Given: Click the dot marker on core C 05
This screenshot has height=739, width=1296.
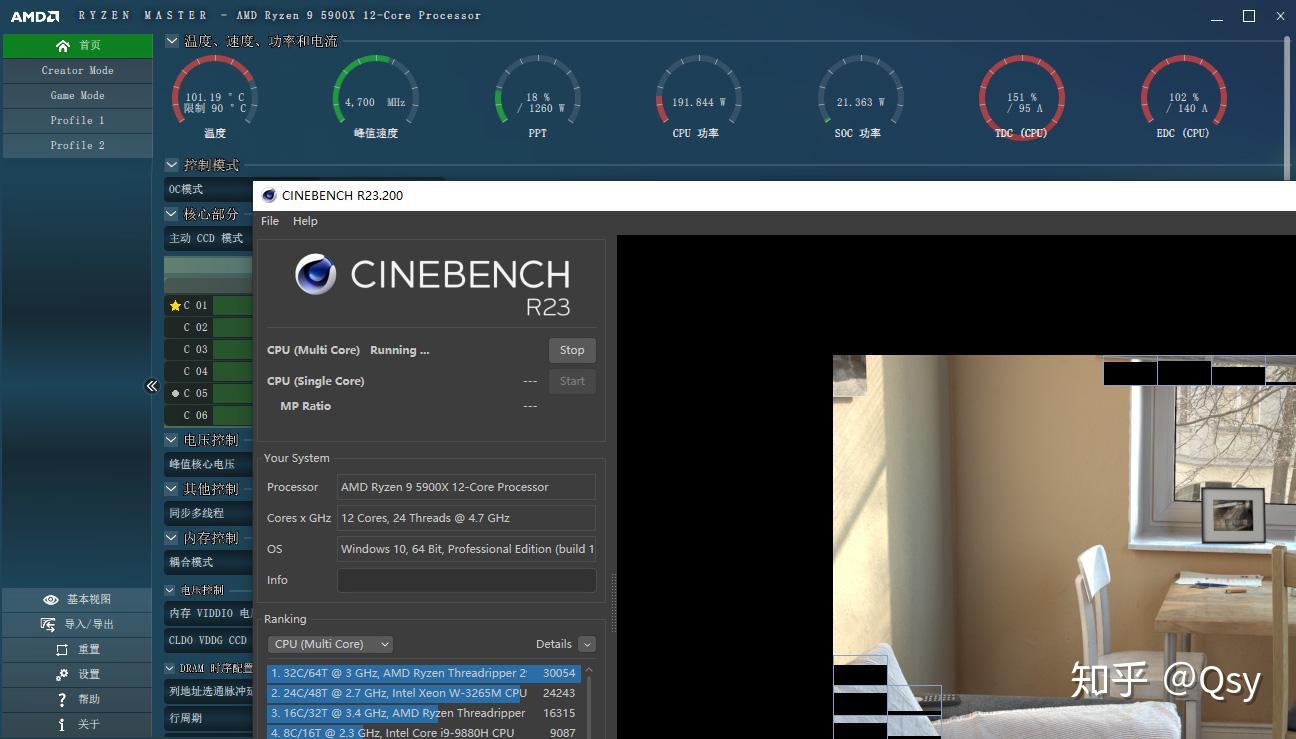Looking at the screenshot, I should pyautogui.click(x=175, y=393).
